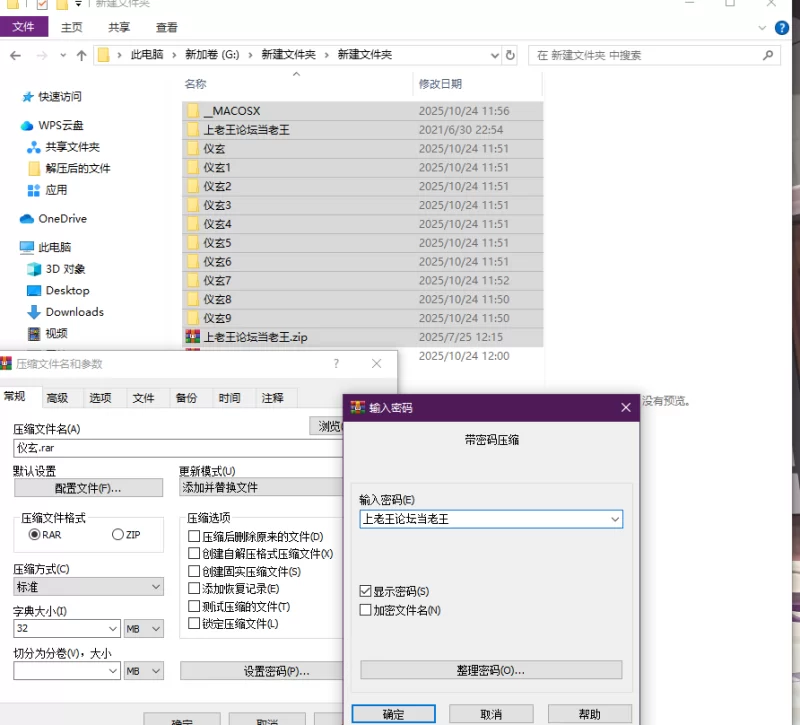
Task: Select the ZIP format radio button
Action: [118, 535]
